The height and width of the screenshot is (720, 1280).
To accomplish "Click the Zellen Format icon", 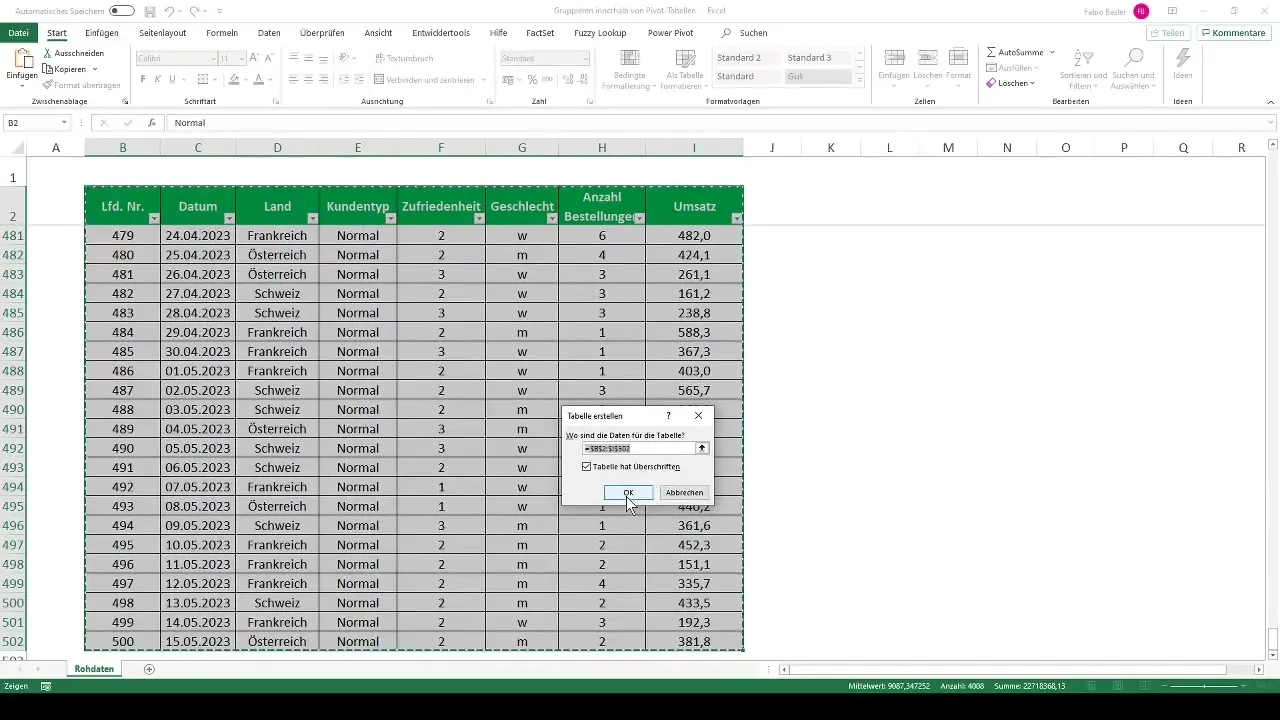I will (x=958, y=58).
